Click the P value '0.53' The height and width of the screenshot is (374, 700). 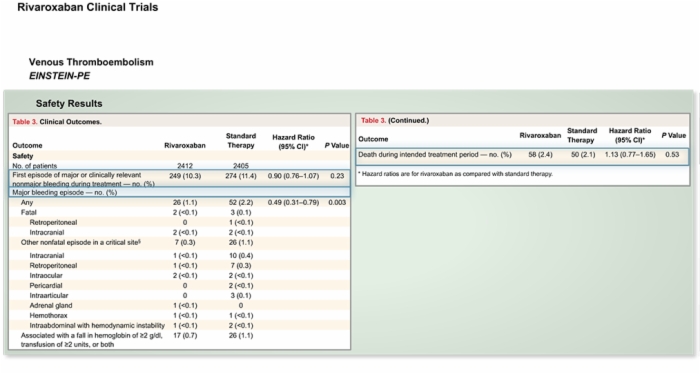coord(672,155)
